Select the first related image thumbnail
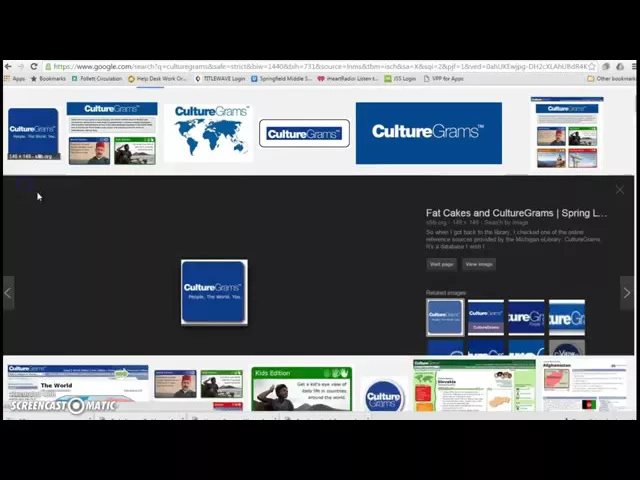Image resolution: width=640 pixels, height=480 pixels. [445, 317]
